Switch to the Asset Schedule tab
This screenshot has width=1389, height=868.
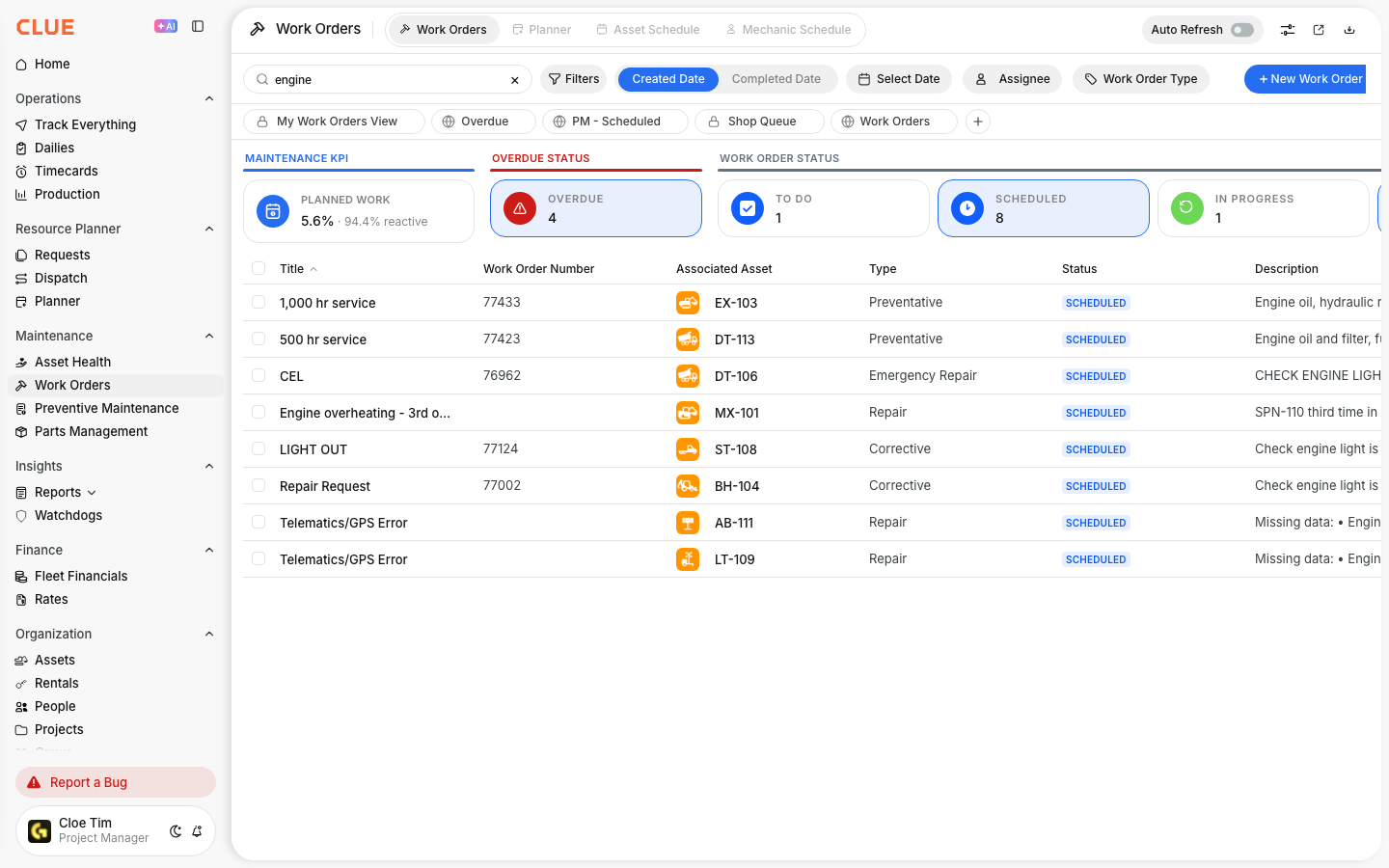(x=648, y=30)
